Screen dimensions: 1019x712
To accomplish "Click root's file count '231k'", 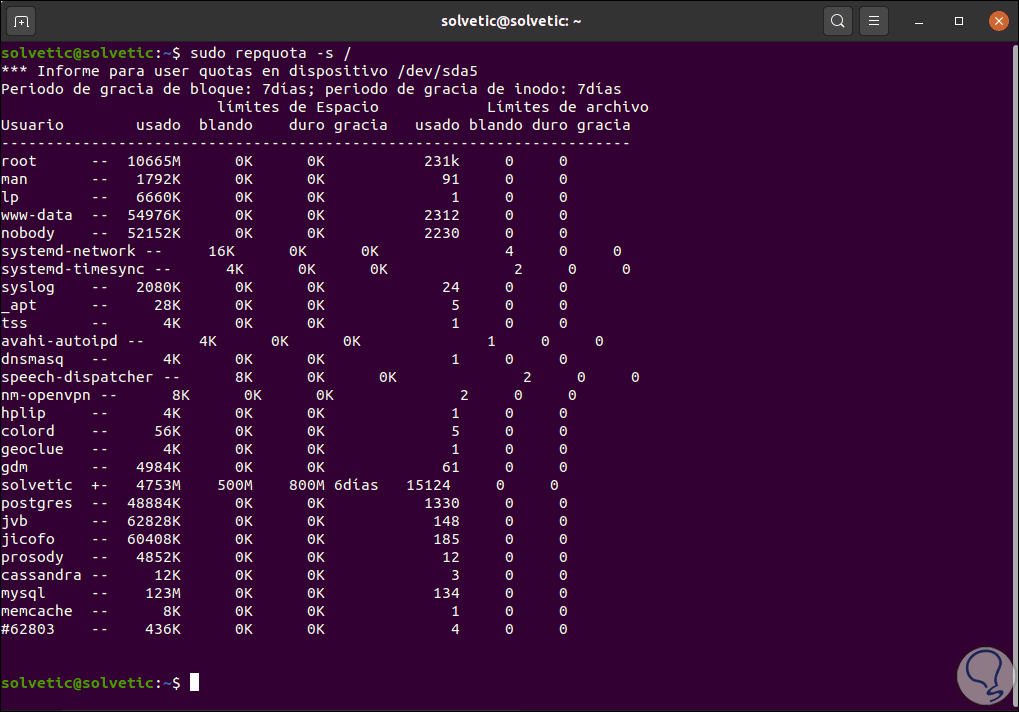I will point(442,161).
